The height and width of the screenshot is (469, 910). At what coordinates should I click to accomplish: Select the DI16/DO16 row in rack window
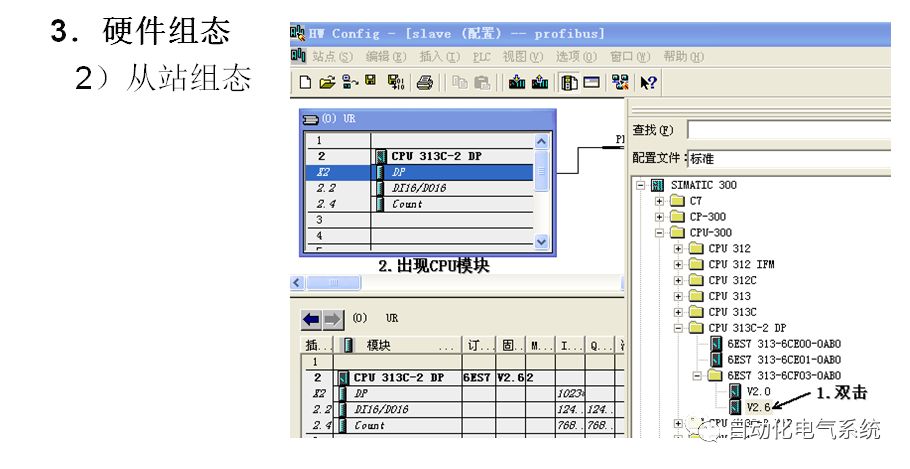419,188
